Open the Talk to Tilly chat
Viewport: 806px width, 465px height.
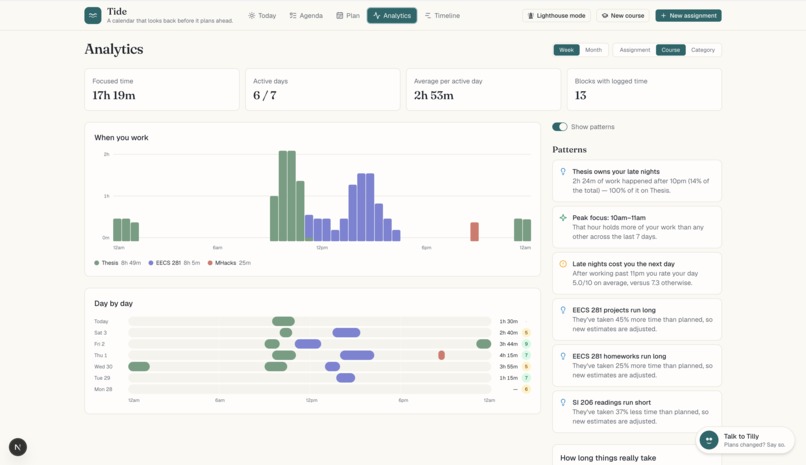coord(745,440)
